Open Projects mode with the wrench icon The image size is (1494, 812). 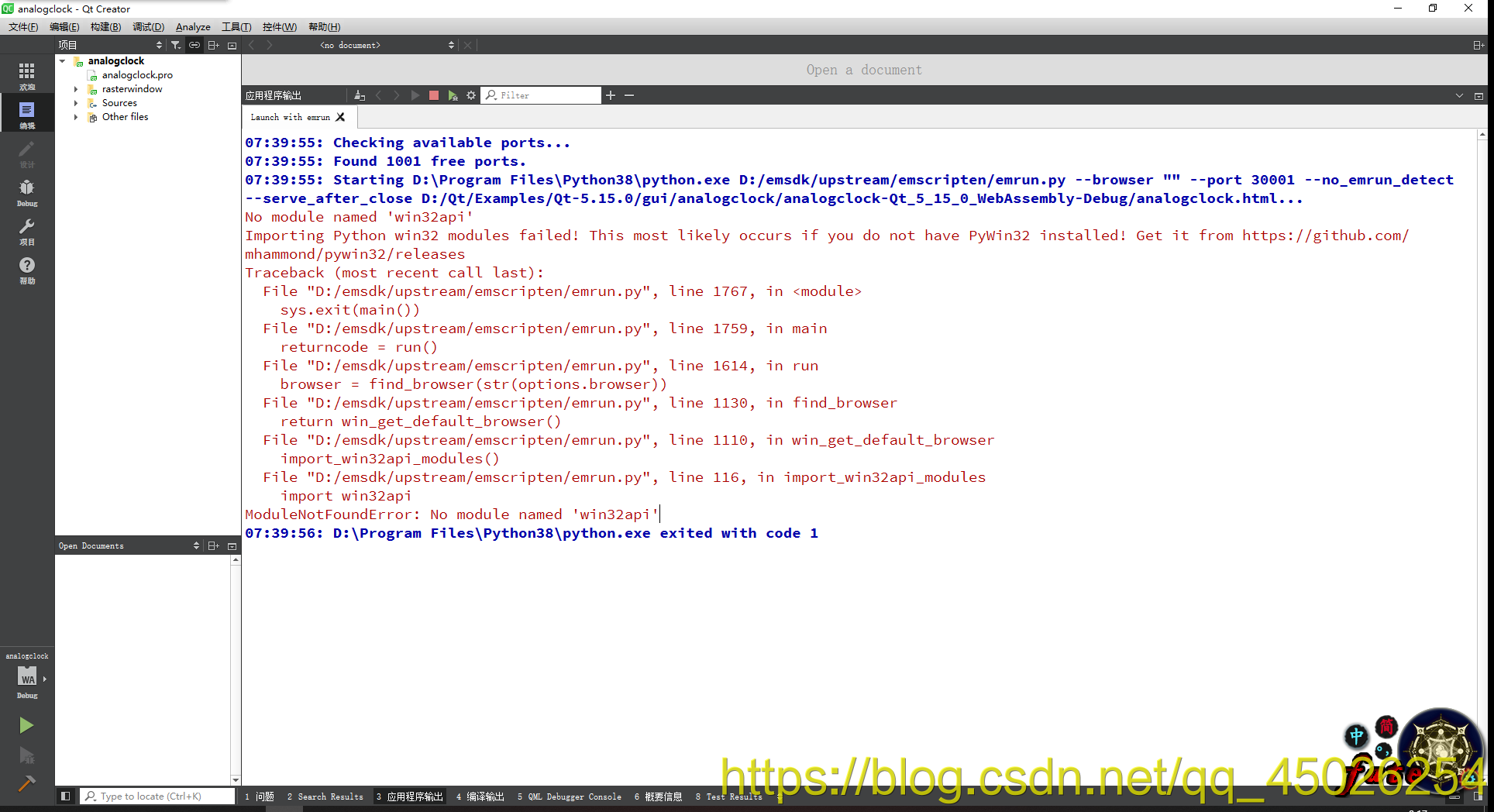[26, 230]
